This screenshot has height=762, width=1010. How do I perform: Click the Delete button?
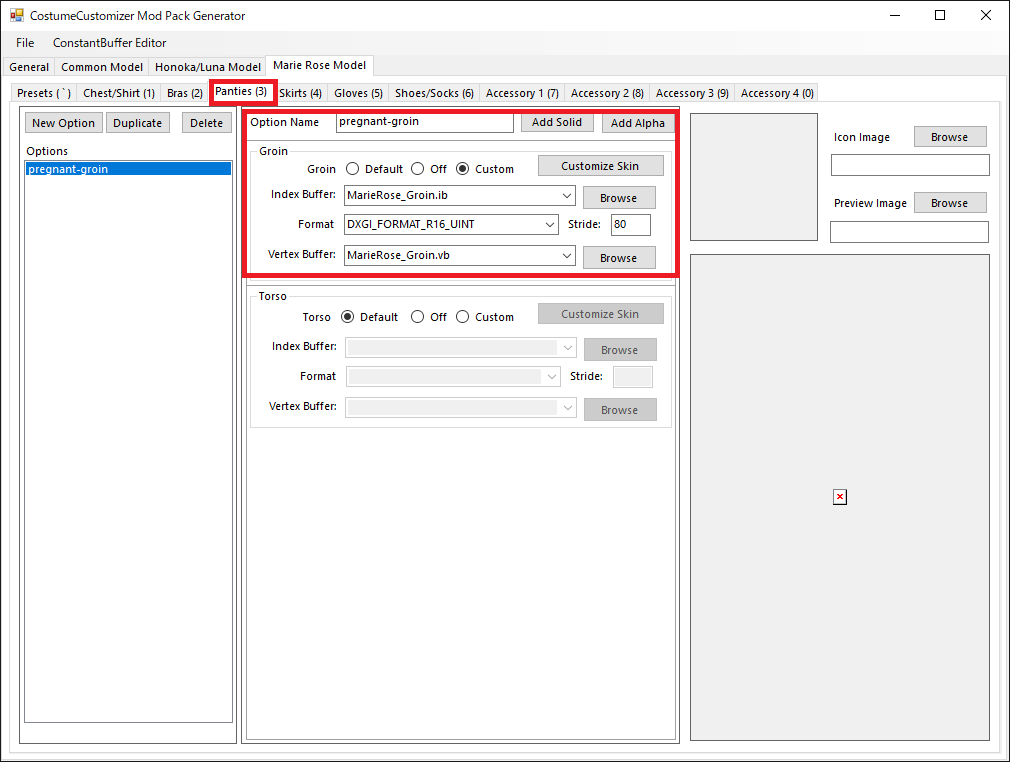[x=206, y=122]
